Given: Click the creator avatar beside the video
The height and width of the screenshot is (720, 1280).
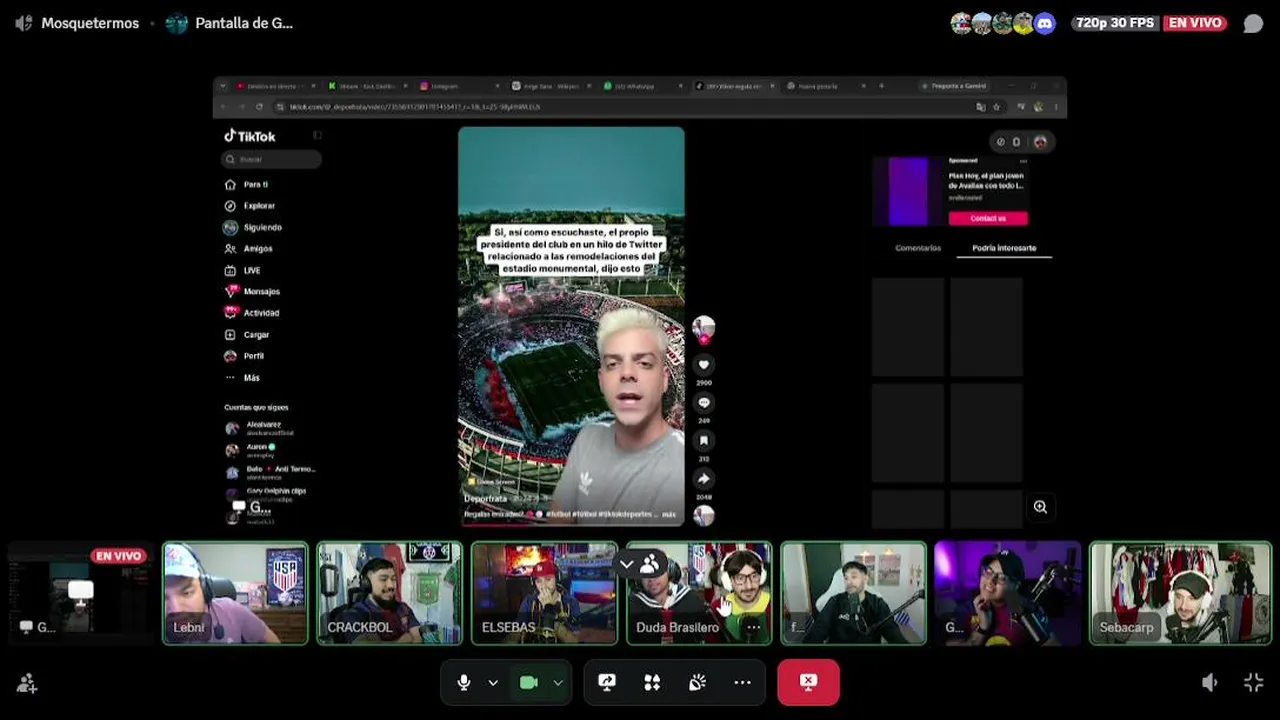Looking at the screenshot, I should 704,328.
